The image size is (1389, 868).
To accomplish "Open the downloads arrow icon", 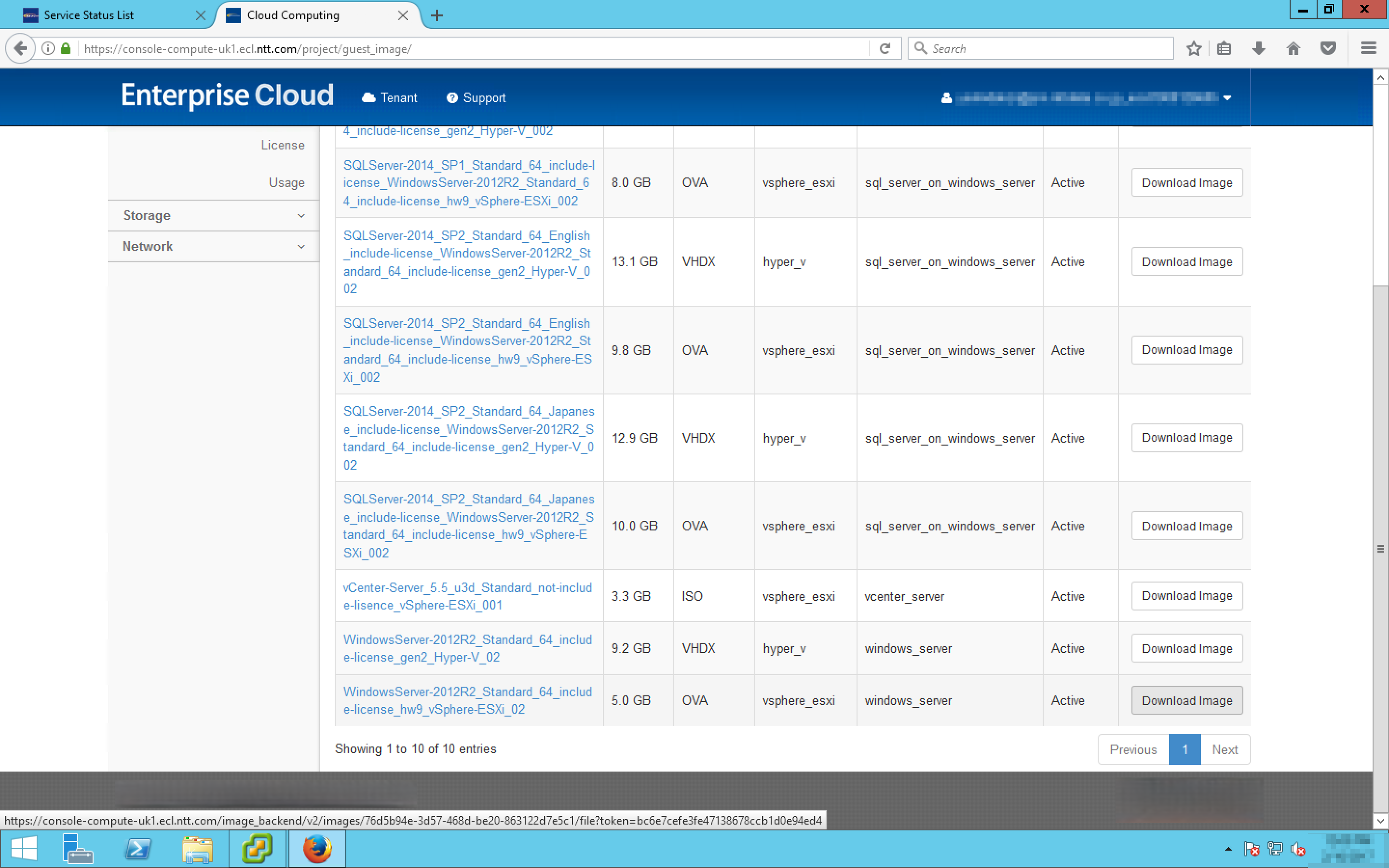I will point(1258,48).
